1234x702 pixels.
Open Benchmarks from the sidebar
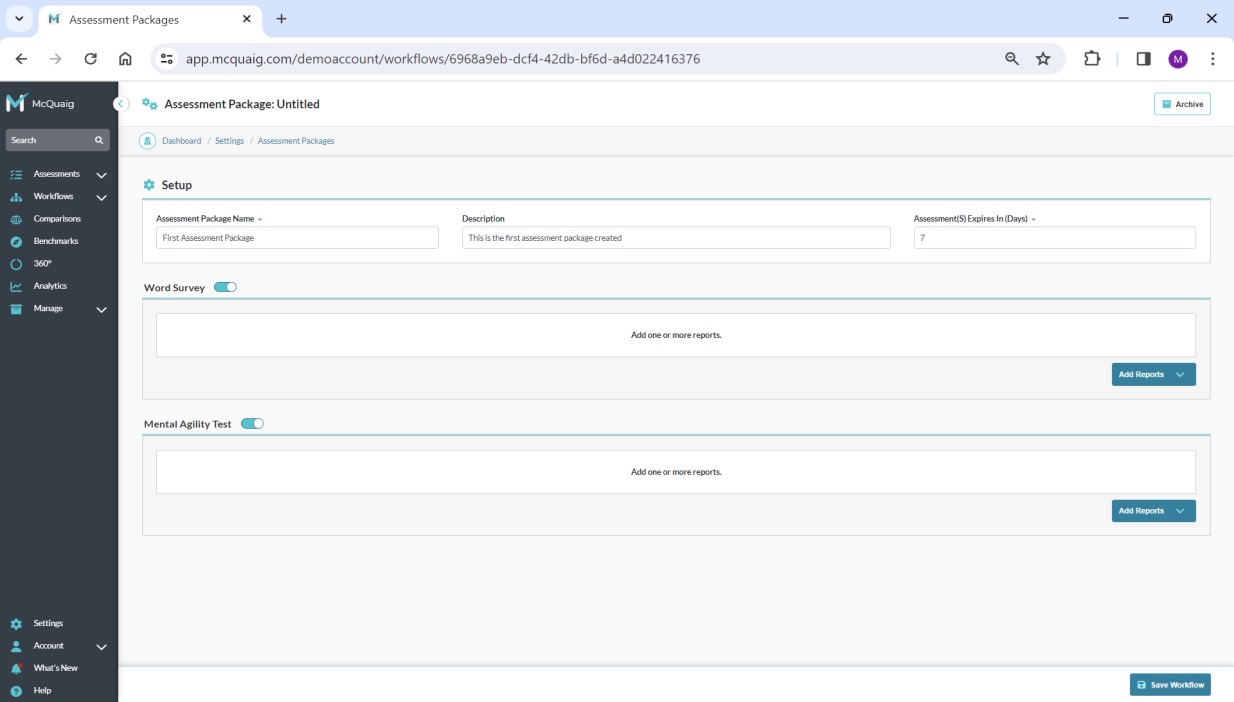(x=55, y=241)
